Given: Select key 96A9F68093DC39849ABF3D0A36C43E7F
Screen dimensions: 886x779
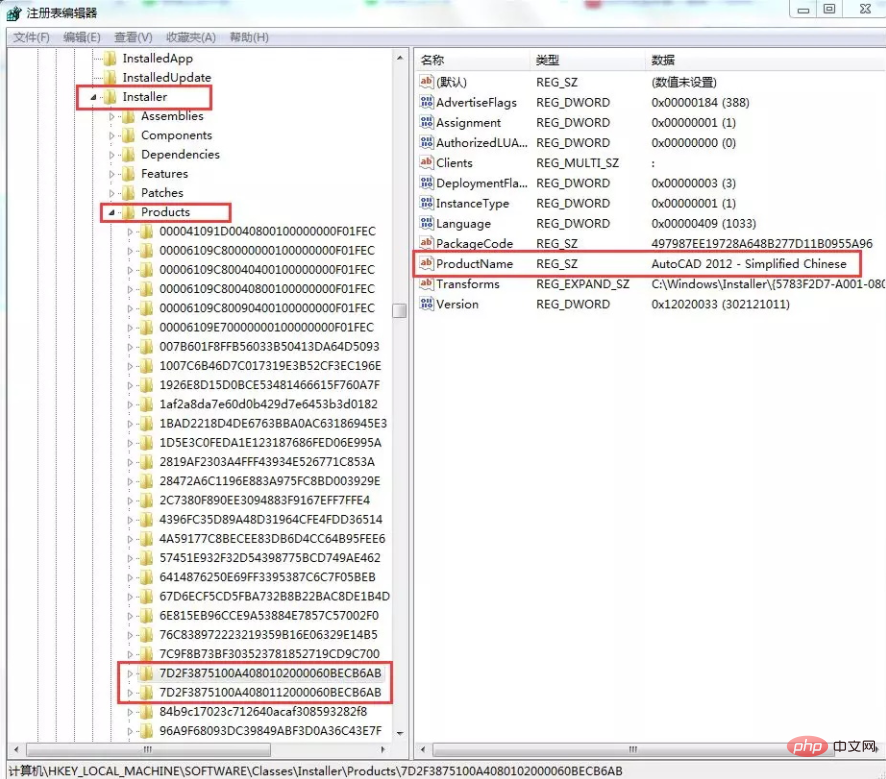Looking at the screenshot, I should [270, 731].
